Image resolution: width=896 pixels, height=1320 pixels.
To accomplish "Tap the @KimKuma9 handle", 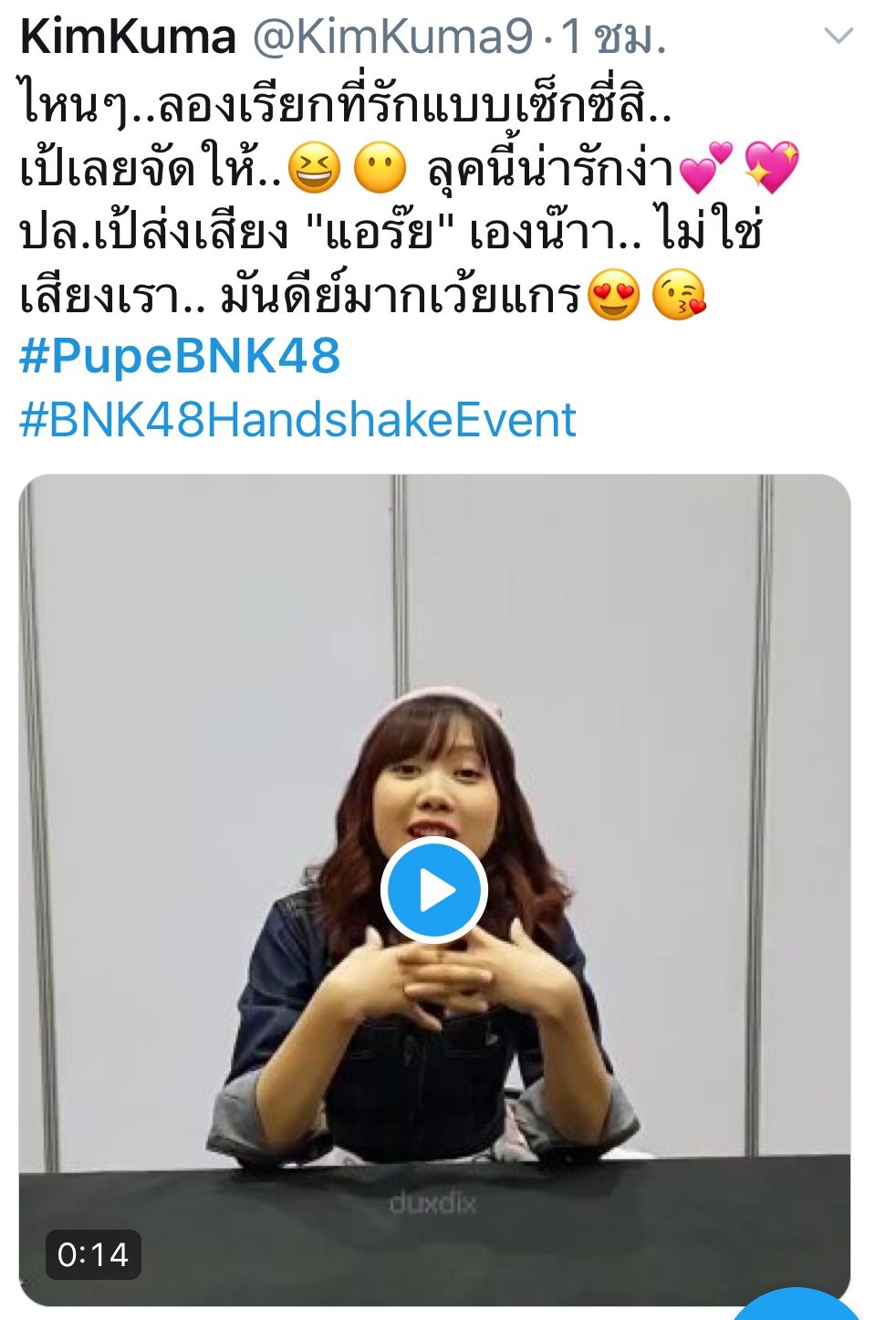I will tap(391, 37).
